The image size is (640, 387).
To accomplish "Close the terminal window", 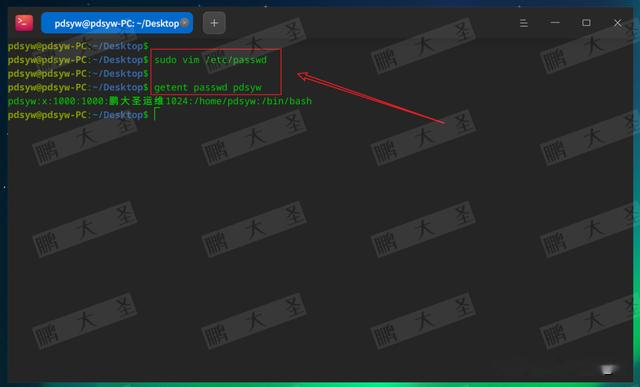I will click(618, 23).
